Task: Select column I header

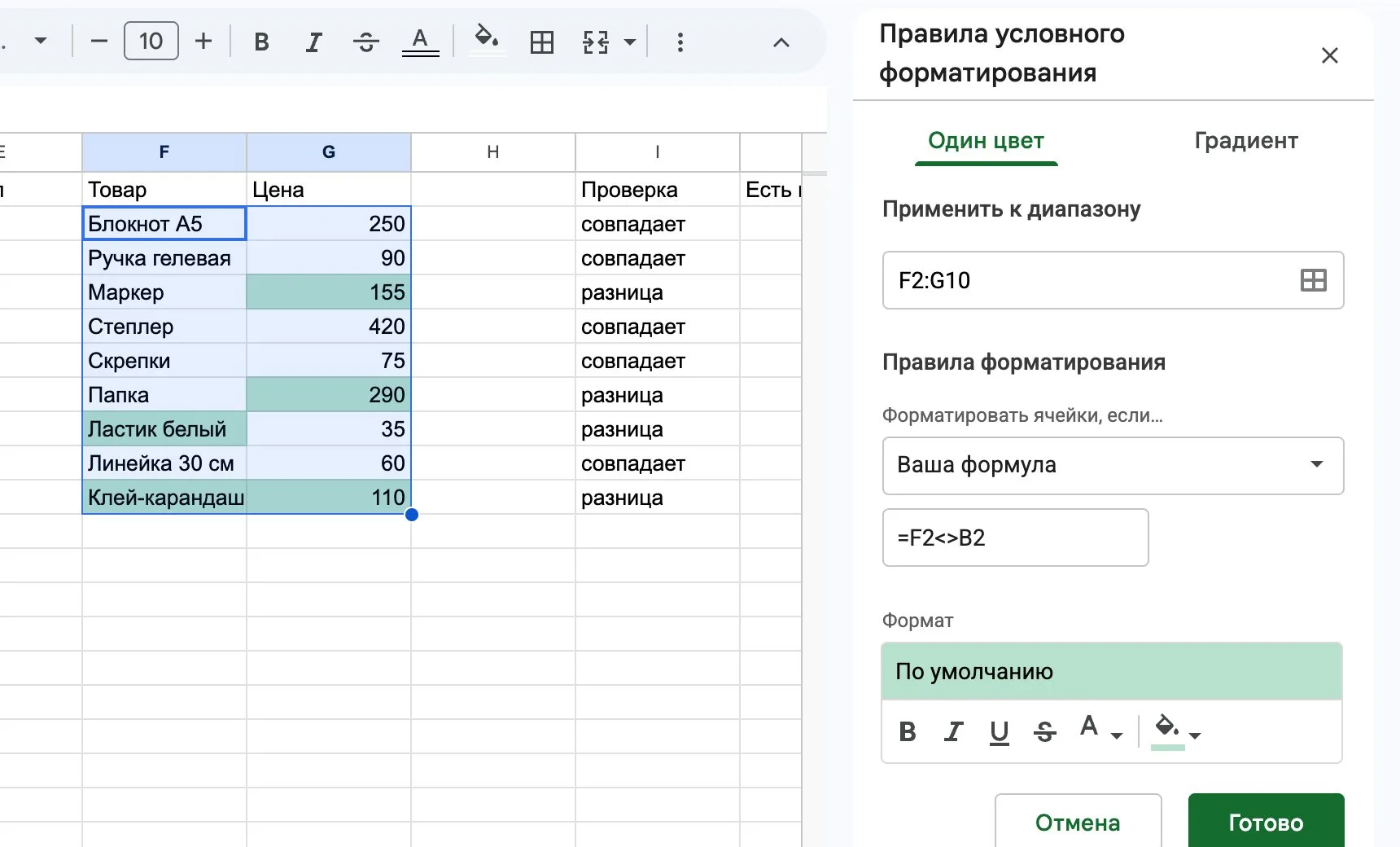Action: 658,151
